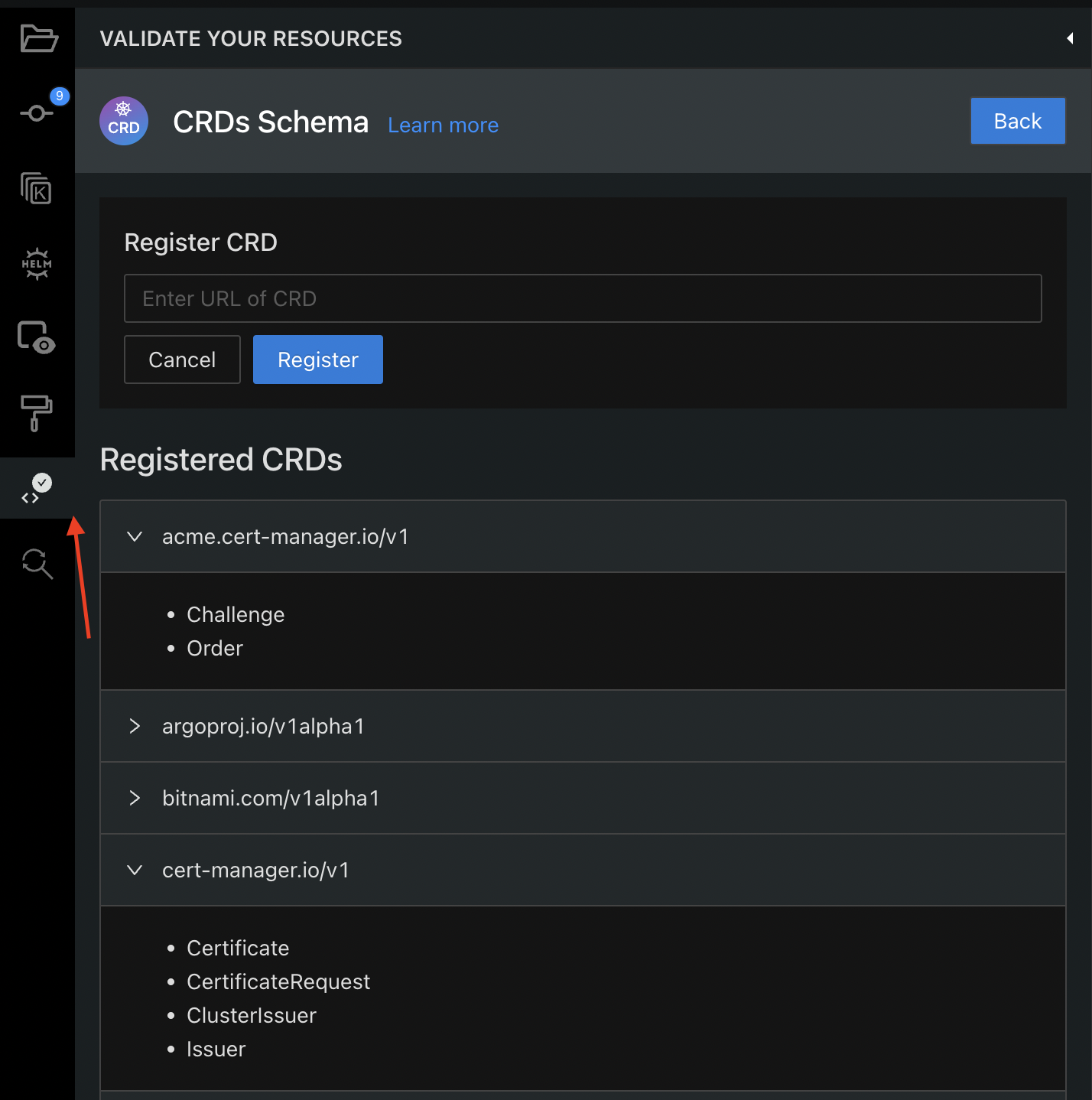This screenshot has height=1100, width=1092.
Task: Click the Certificate CRD entry
Action: [238, 948]
